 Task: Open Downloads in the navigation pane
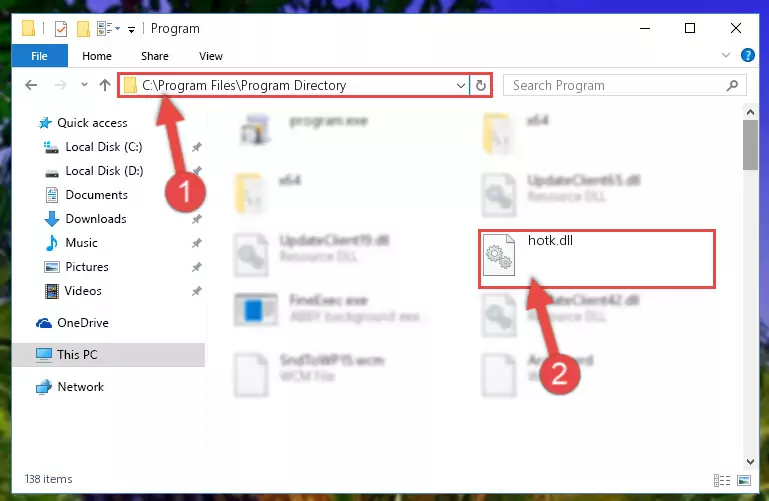(x=96, y=219)
